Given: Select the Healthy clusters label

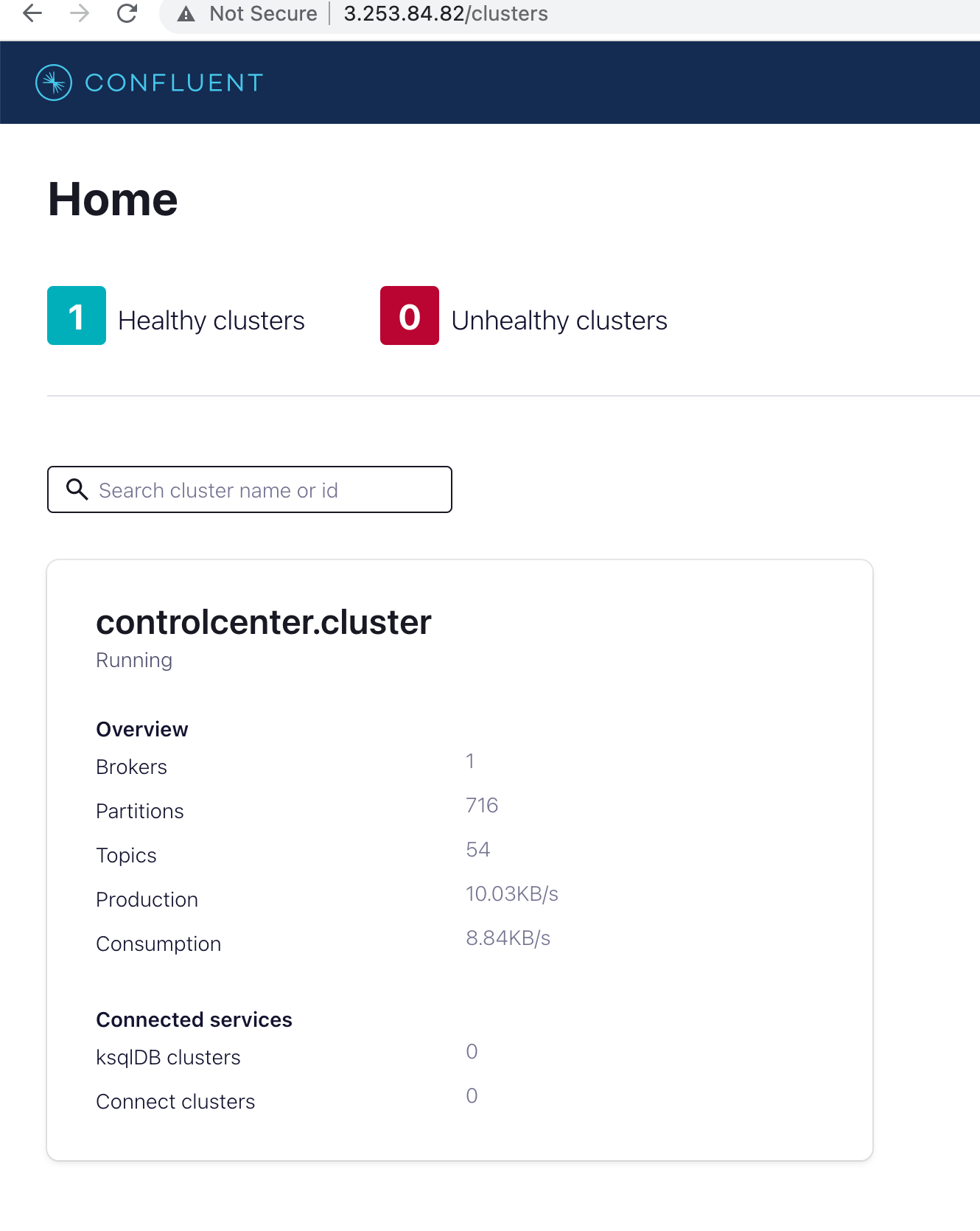Looking at the screenshot, I should (211, 321).
